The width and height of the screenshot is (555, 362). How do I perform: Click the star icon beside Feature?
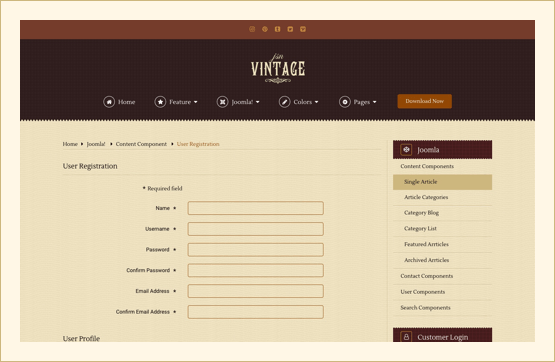point(160,102)
